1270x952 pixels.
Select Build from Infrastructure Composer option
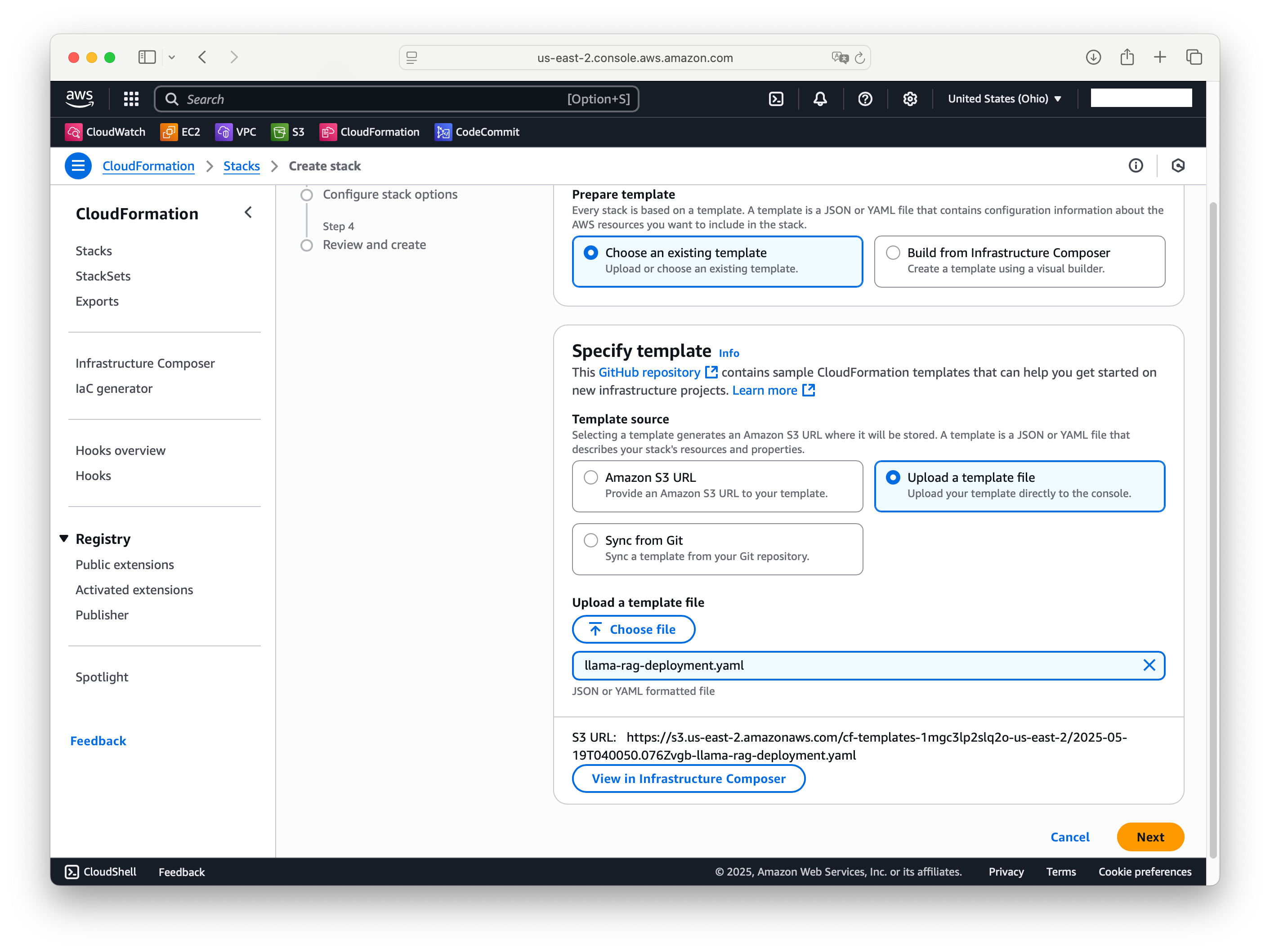pos(1019,261)
